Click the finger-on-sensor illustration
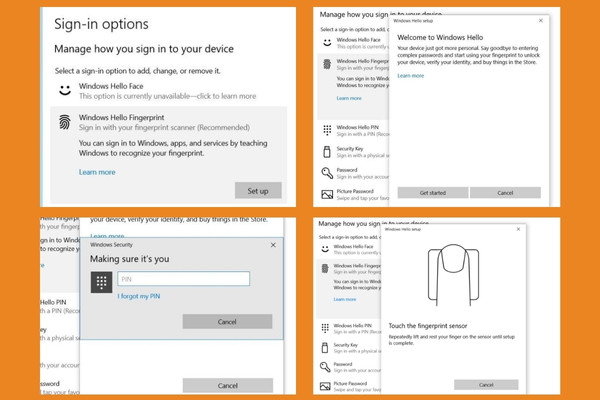The width and height of the screenshot is (600, 400). 453,275
